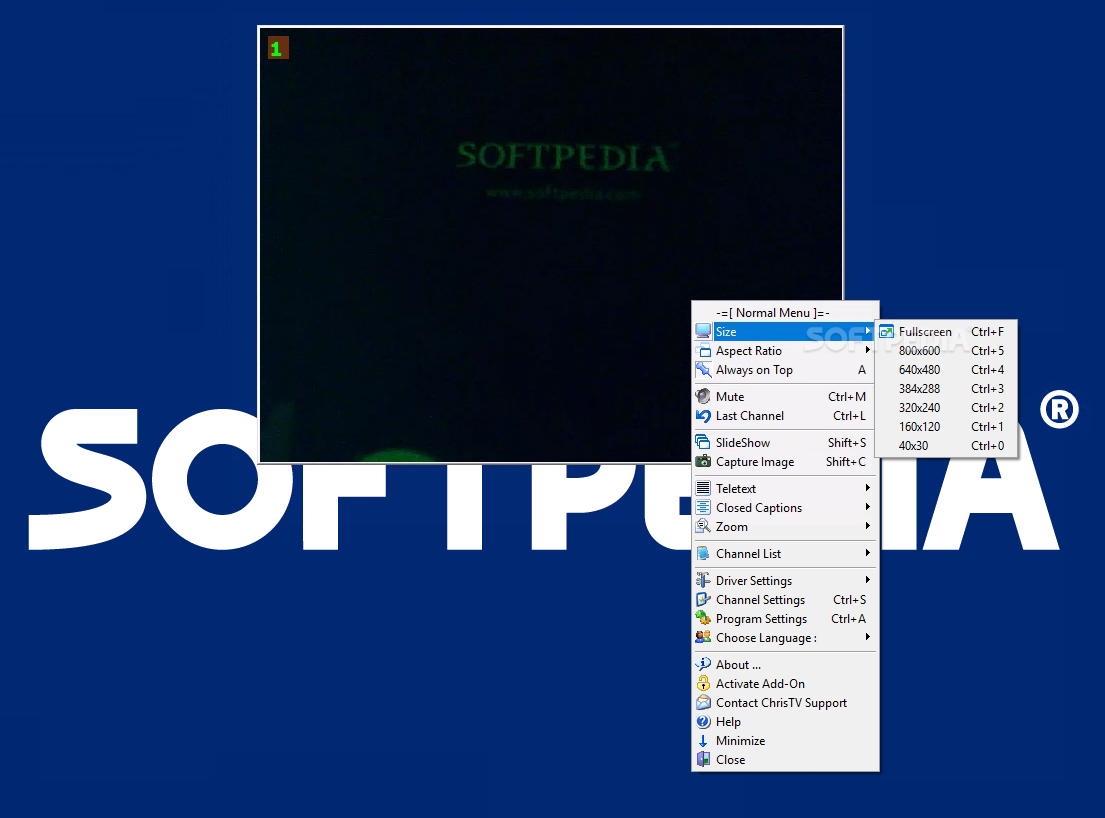
Task: Click the -=[ Normal Menu ]=- header
Action: tap(772, 313)
